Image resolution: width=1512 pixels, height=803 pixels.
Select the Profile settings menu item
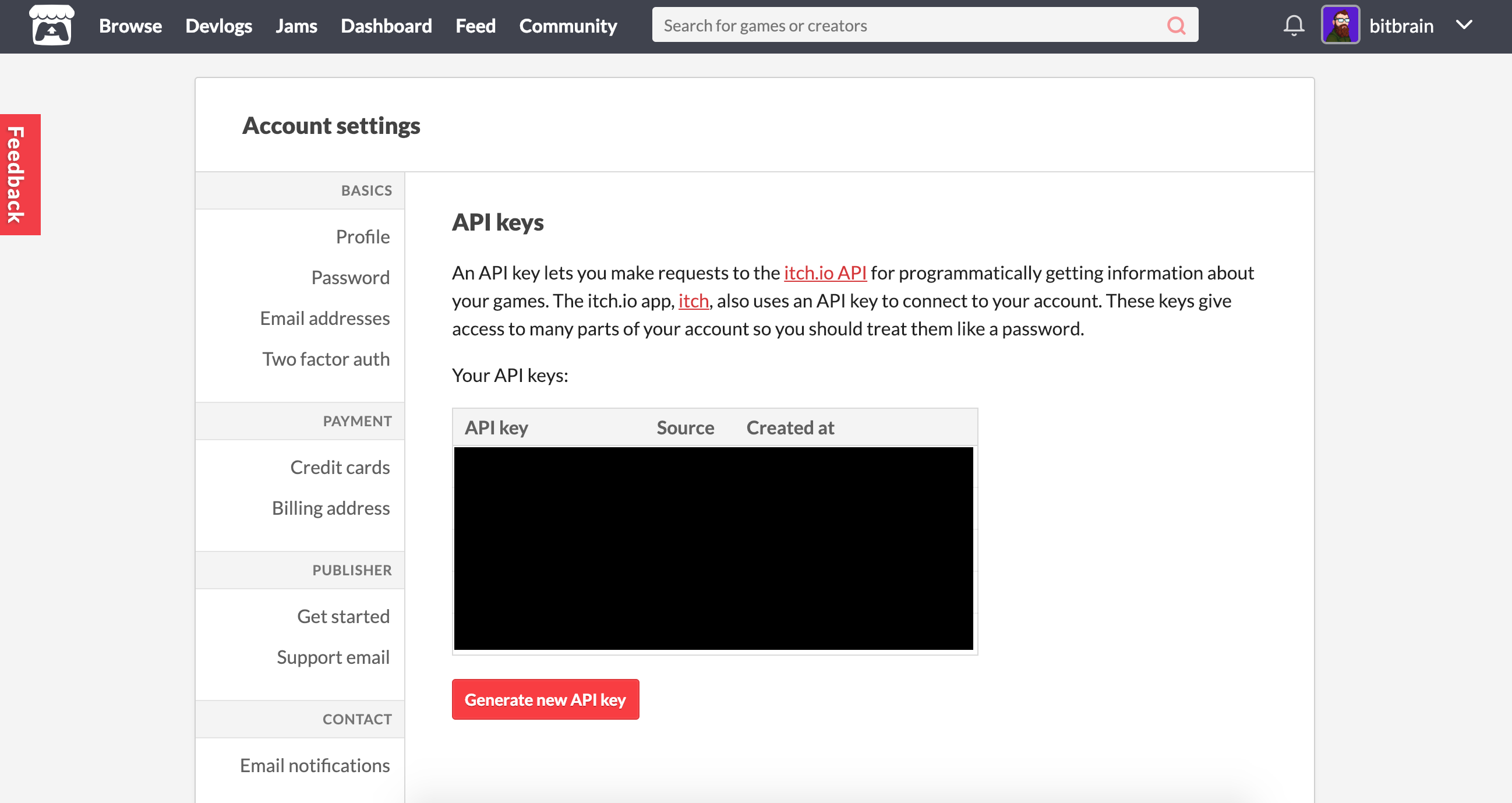(x=363, y=236)
